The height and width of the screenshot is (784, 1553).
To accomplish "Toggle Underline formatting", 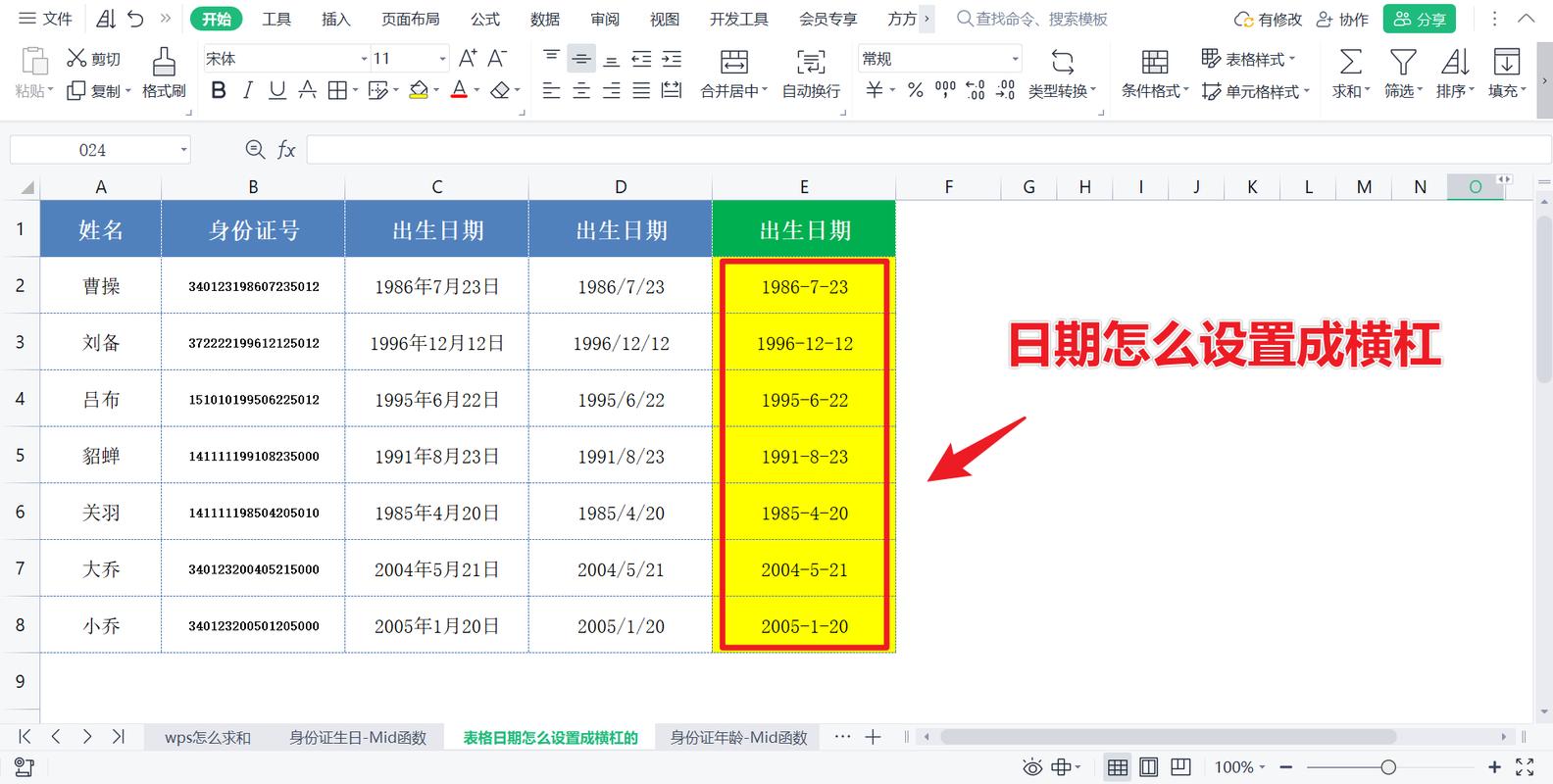I will tap(277, 91).
